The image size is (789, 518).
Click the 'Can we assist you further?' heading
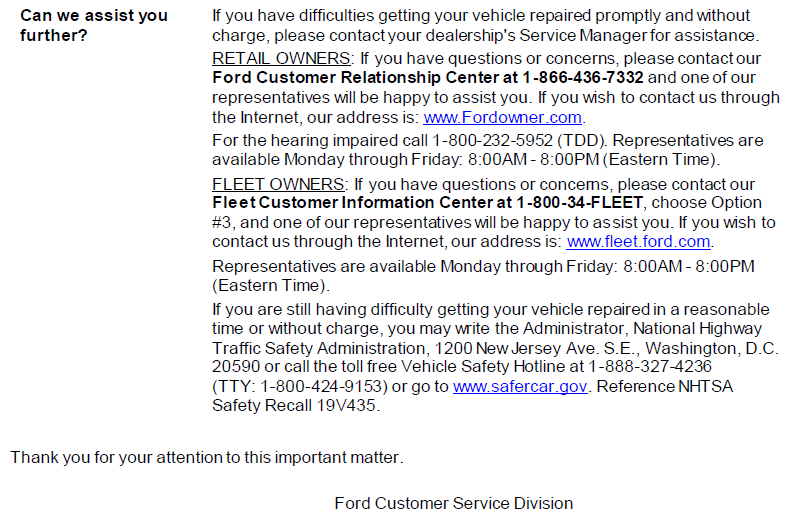point(94,25)
